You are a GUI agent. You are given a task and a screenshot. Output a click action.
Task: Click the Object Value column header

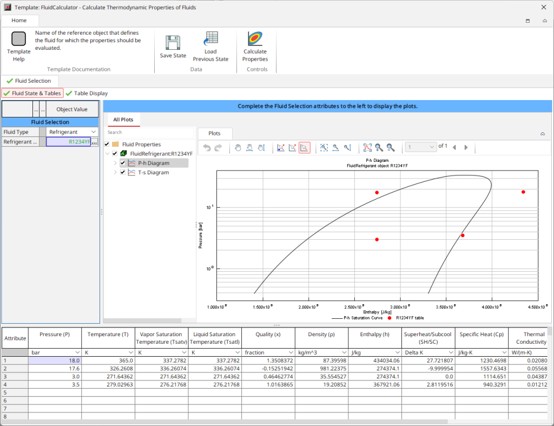[72, 109]
